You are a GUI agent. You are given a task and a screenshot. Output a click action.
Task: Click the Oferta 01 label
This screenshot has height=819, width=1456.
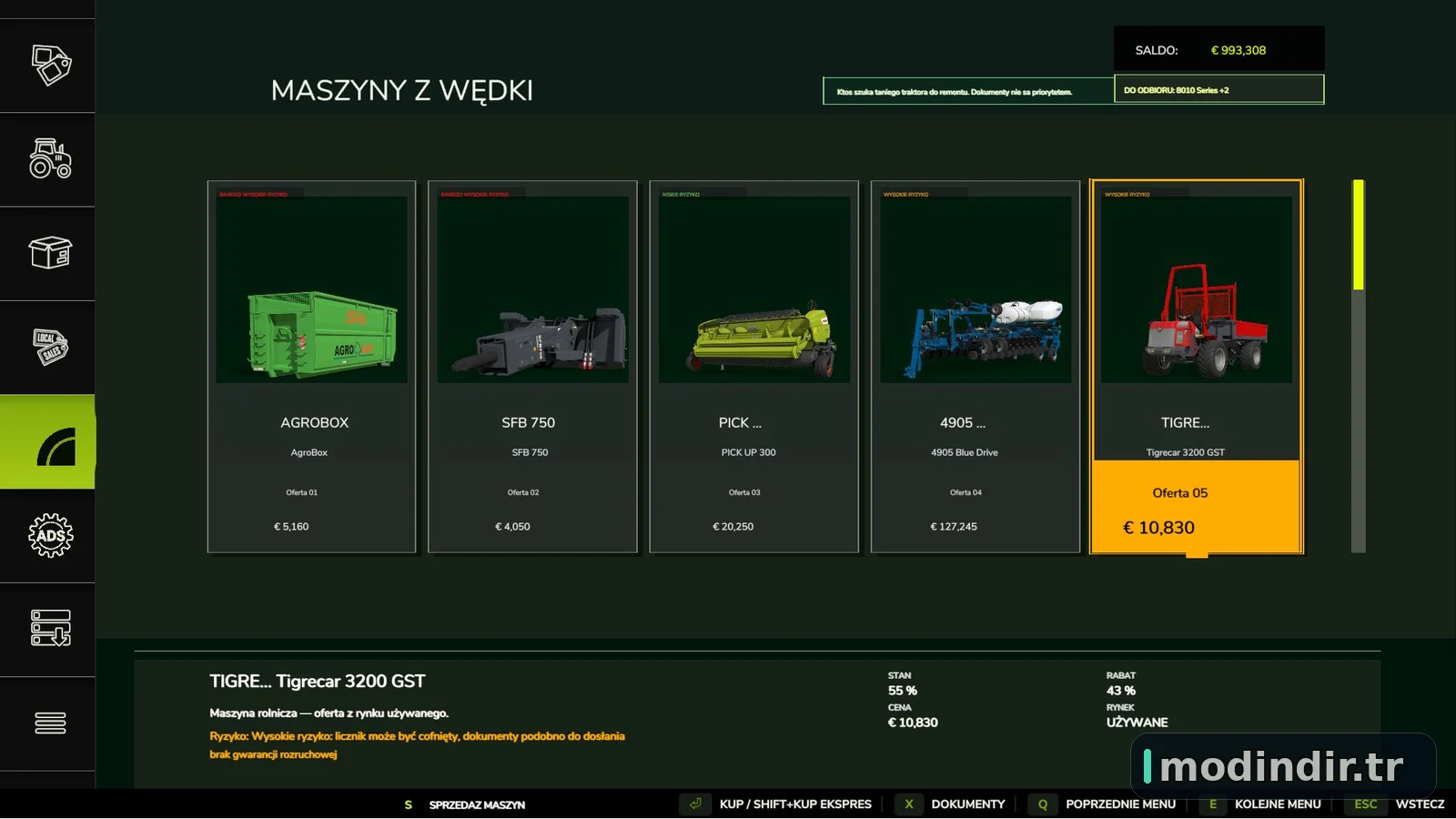point(302,492)
